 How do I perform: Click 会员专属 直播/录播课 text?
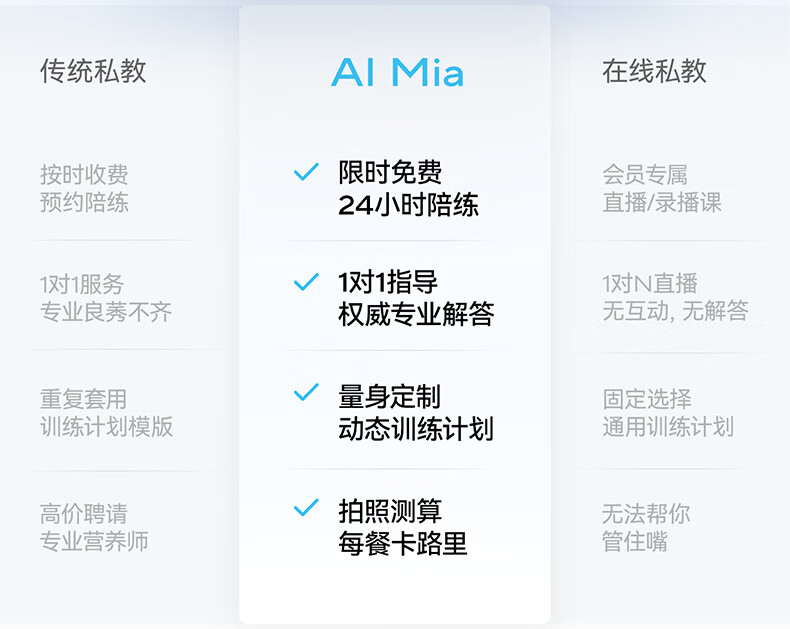click(661, 189)
